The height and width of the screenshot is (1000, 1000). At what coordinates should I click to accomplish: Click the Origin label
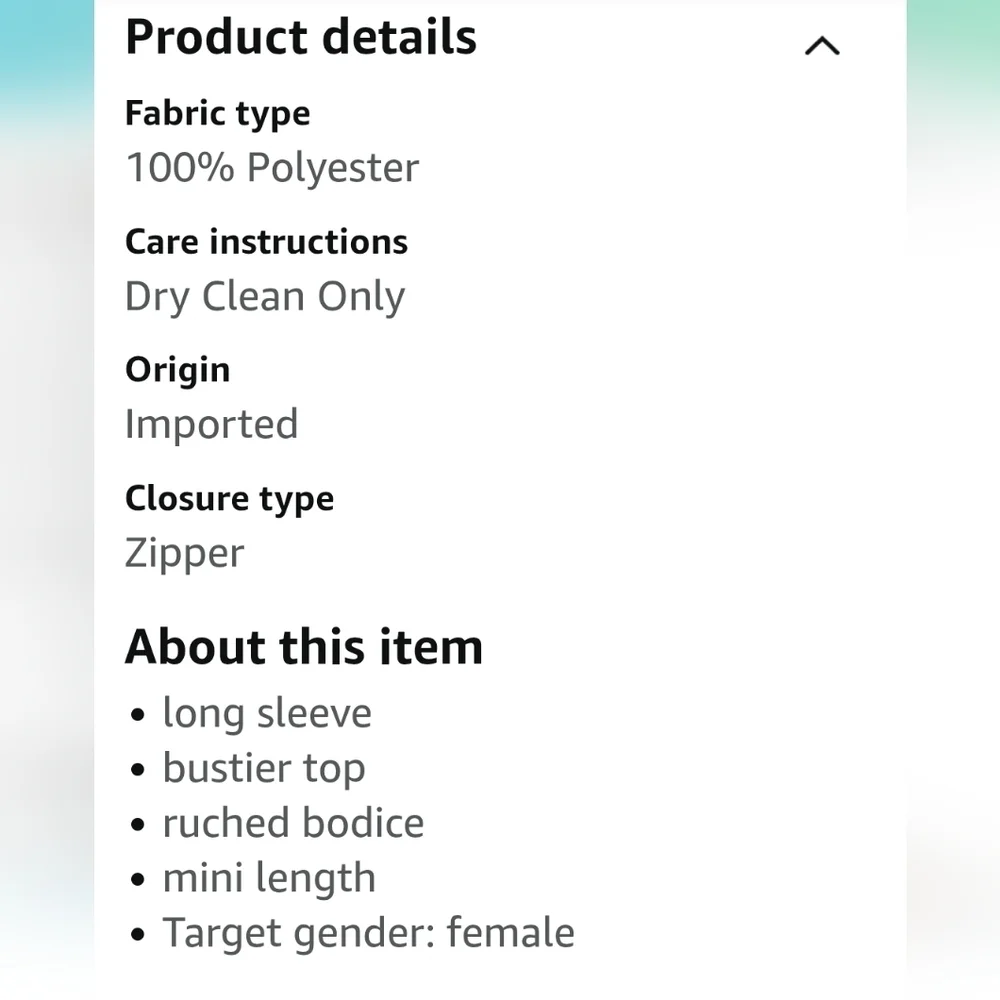coord(177,370)
